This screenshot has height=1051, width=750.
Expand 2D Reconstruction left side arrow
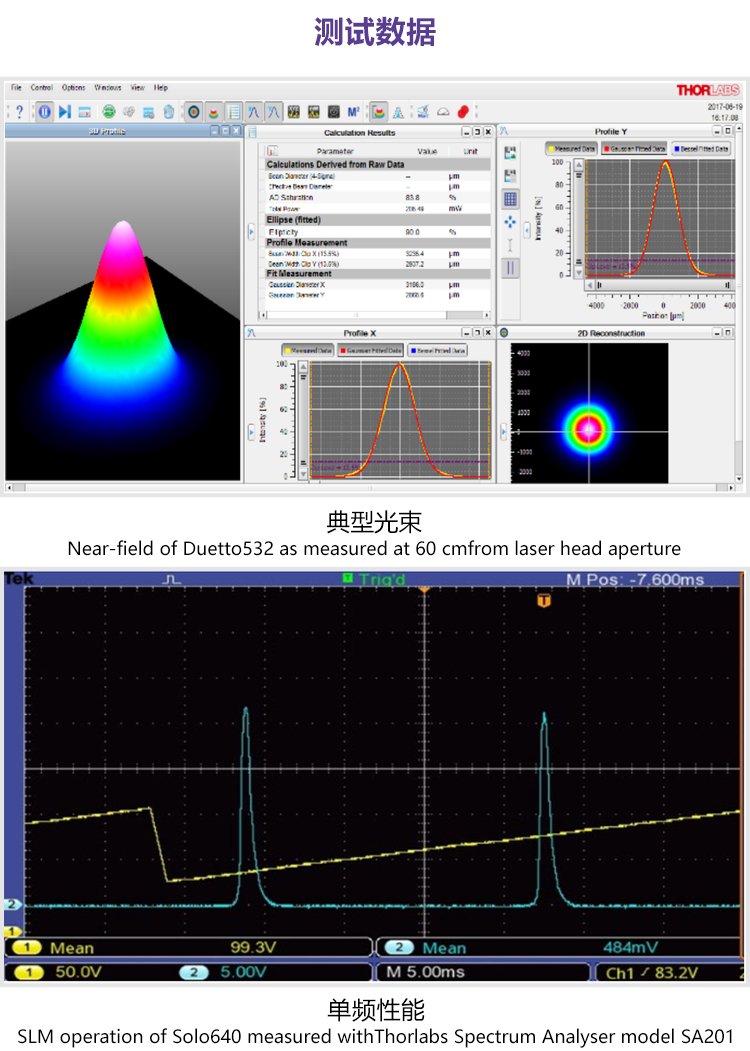pyautogui.click(x=504, y=432)
